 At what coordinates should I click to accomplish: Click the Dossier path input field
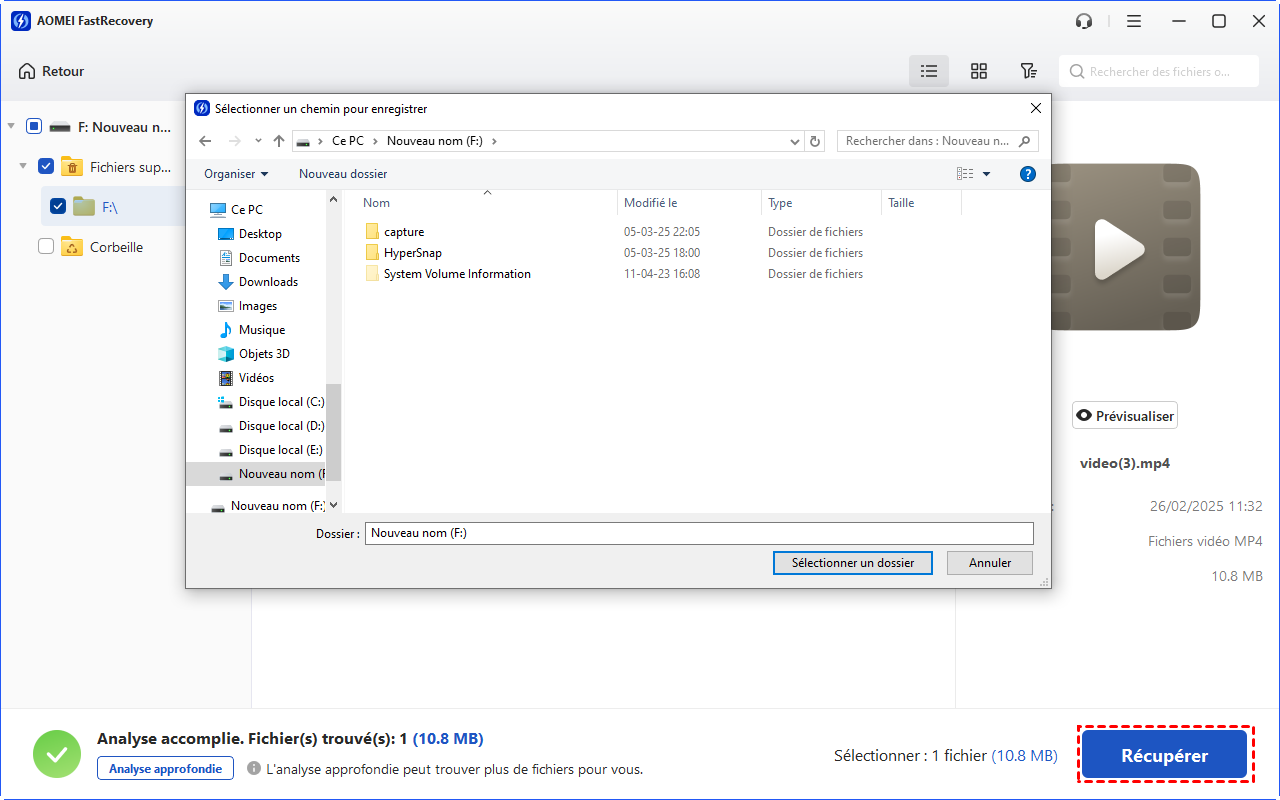point(698,533)
